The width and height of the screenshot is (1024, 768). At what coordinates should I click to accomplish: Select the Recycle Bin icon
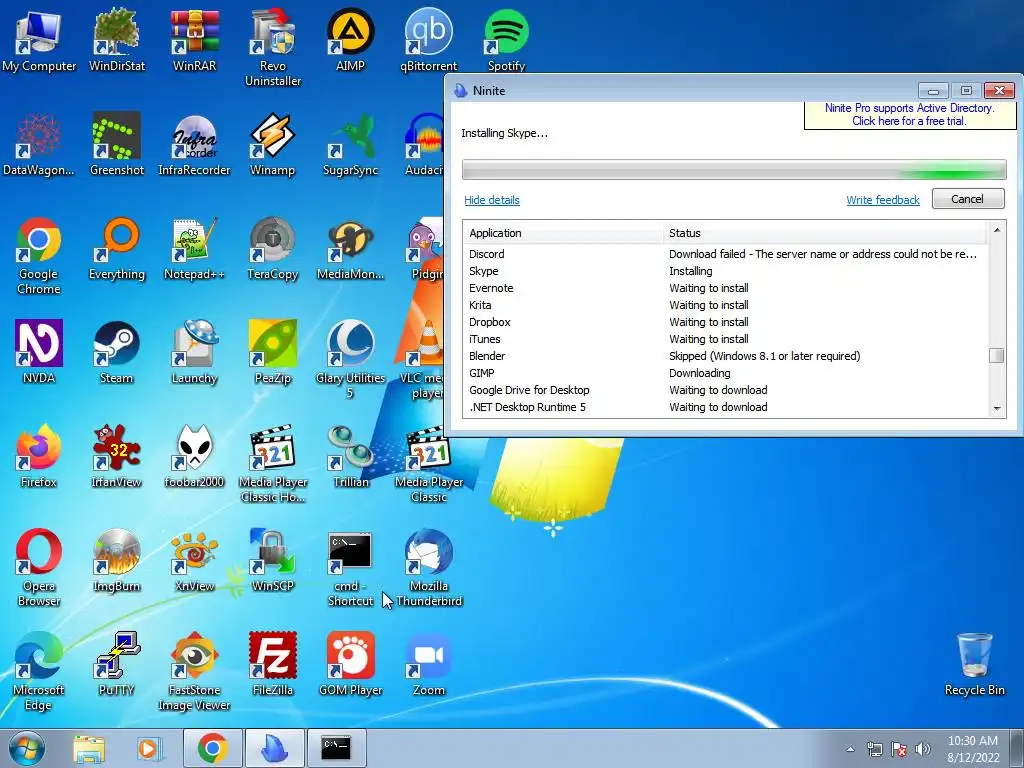(x=974, y=664)
